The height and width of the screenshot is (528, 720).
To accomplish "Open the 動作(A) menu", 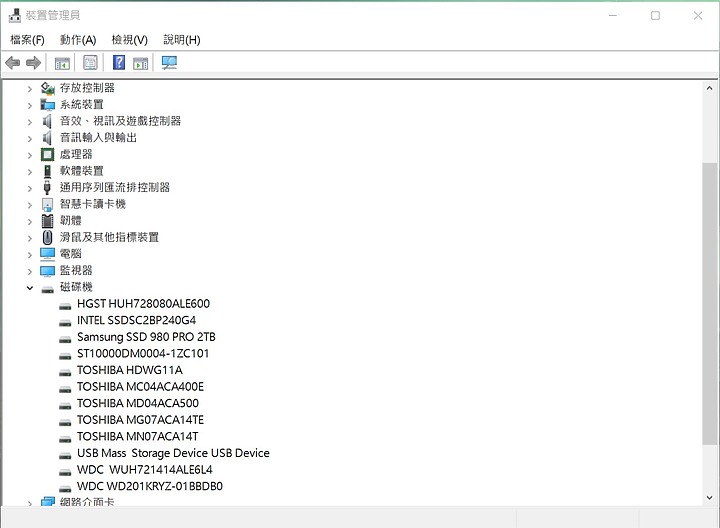I will pyautogui.click(x=78, y=40).
